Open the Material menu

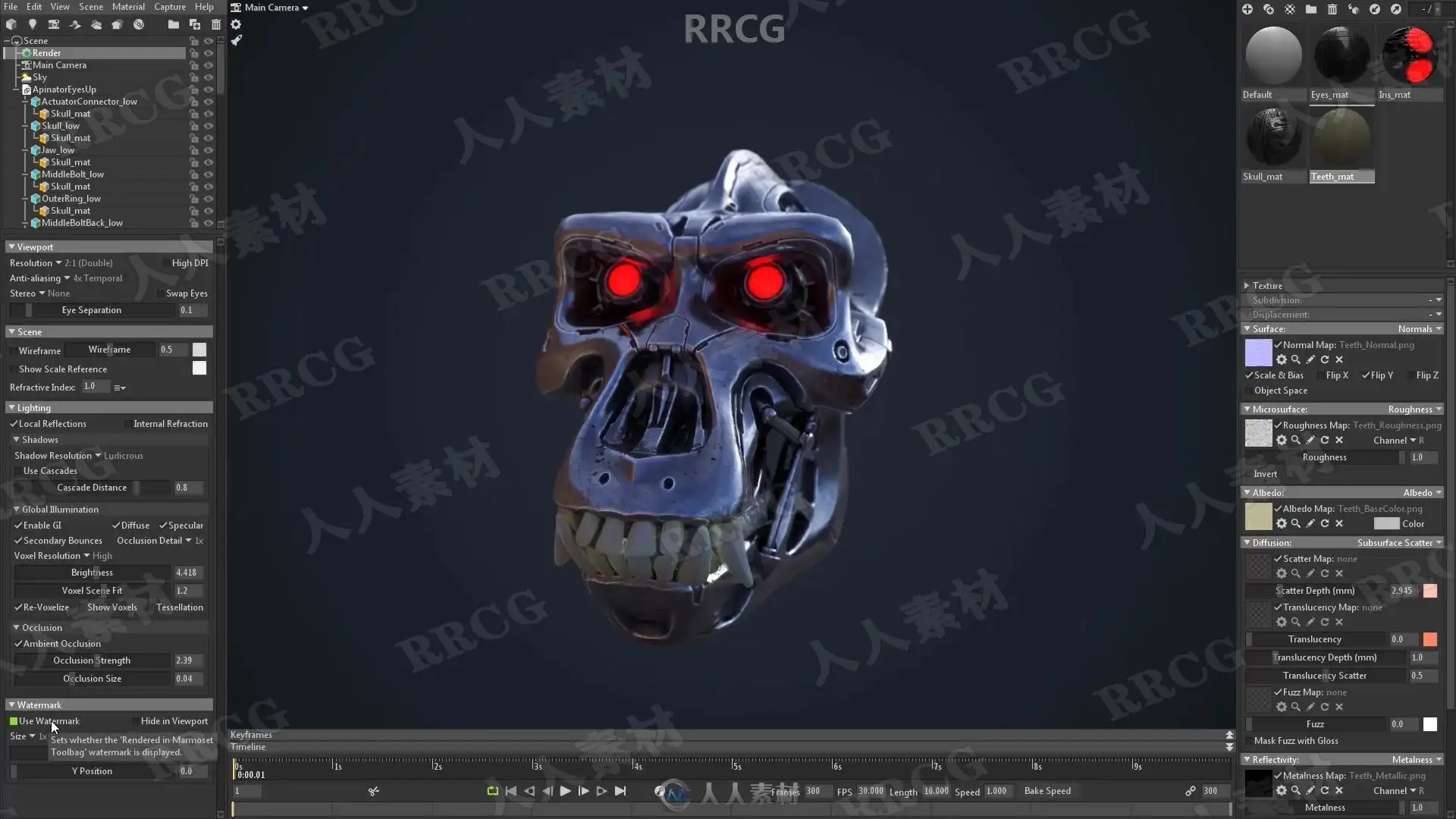pos(128,7)
